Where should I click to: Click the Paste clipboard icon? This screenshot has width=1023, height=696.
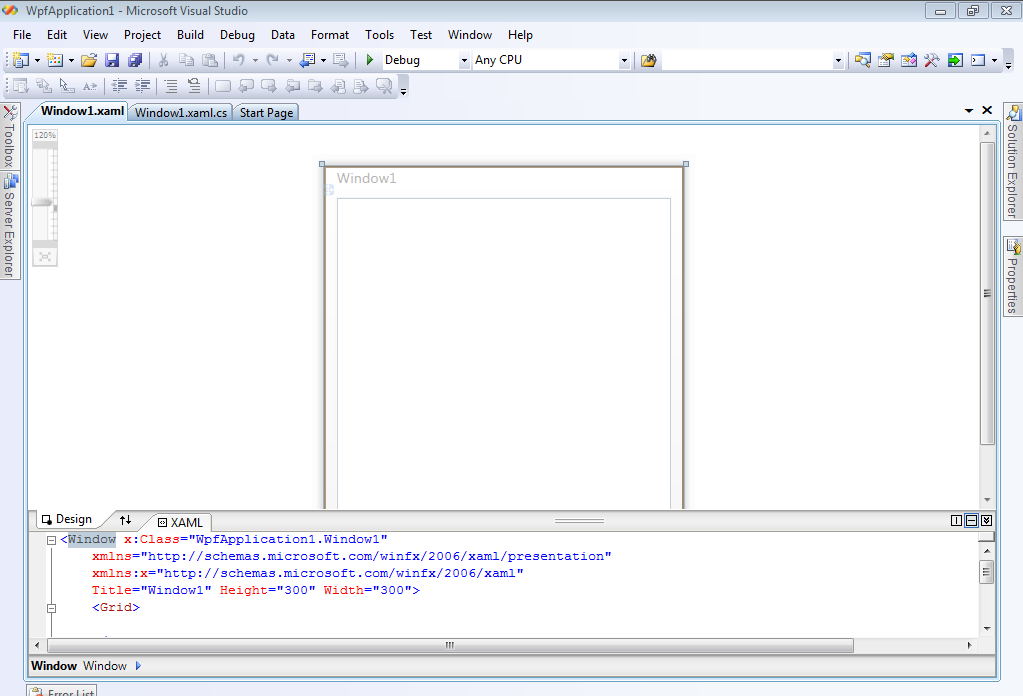click(210, 60)
